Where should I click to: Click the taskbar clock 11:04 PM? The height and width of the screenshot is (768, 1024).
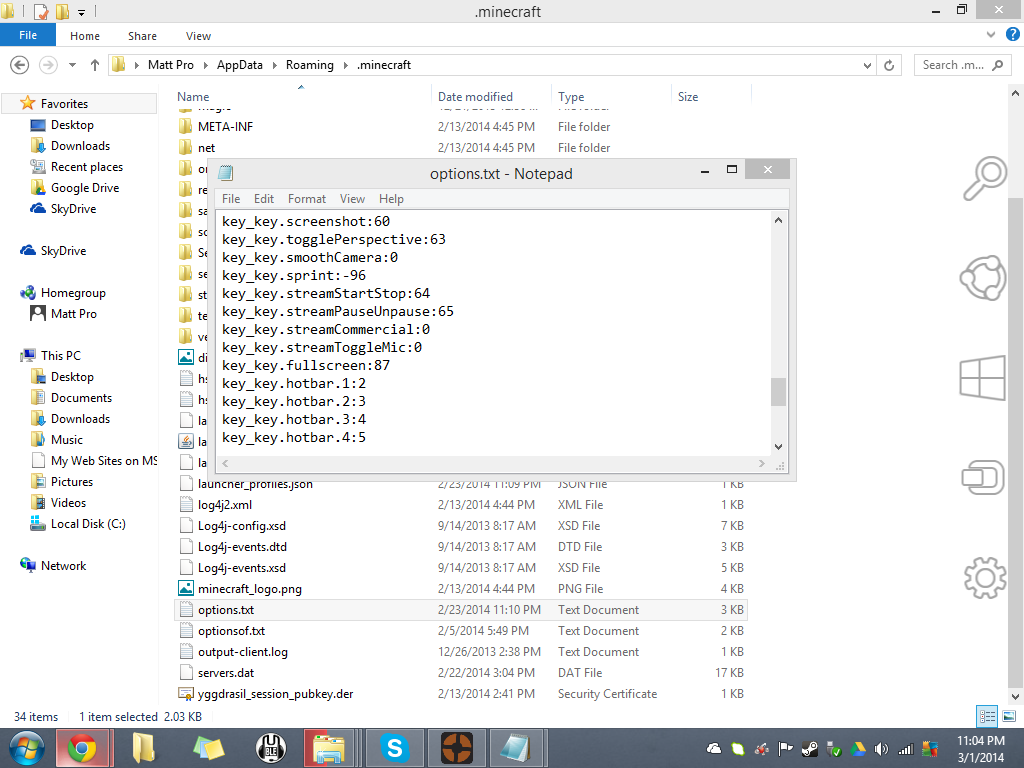[x=980, y=741]
